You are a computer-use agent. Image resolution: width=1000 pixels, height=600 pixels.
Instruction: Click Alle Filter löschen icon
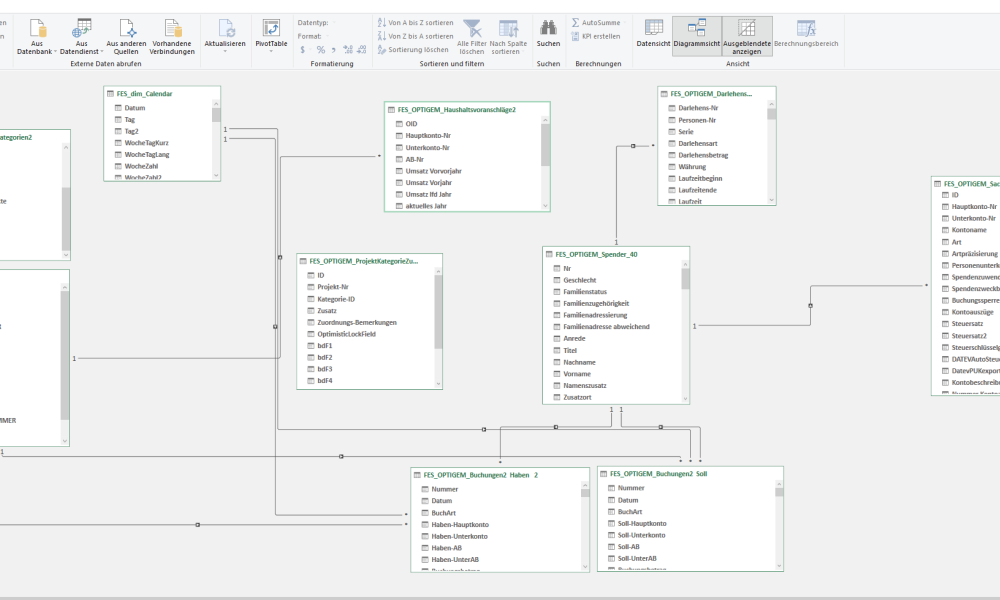[472, 29]
